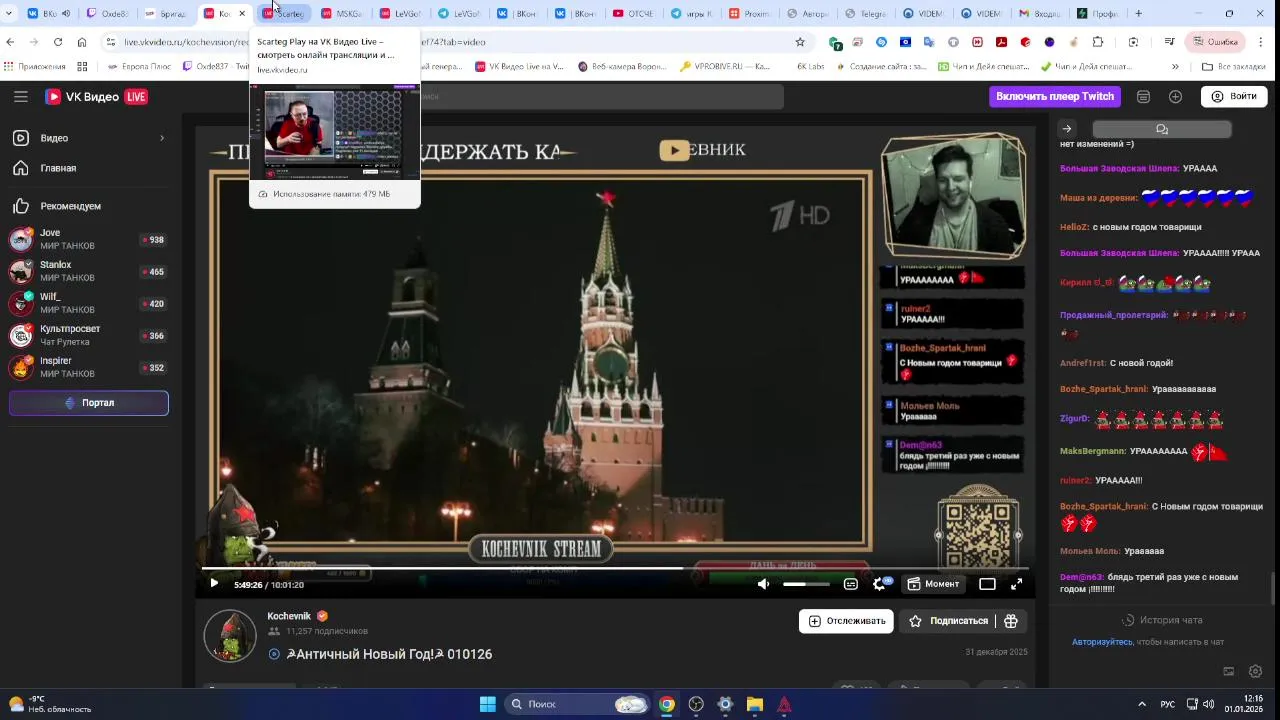The width and height of the screenshot is (1280, 720).
Task: Open the Jove channel in recommendations
Action: [x=88, y=239]
